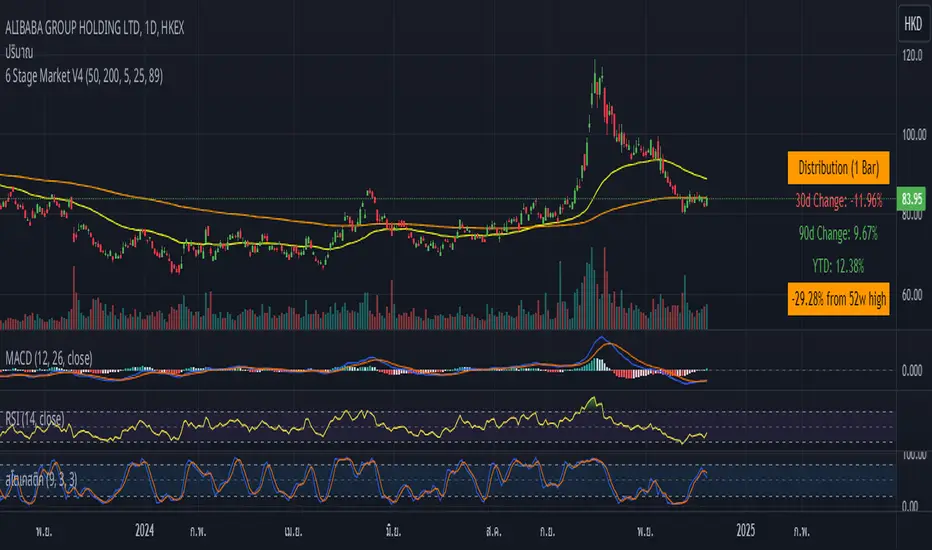Select the Thai volume indicator label below the symbol title
This screenshot has height=550, width=932.
pos(19,52)
